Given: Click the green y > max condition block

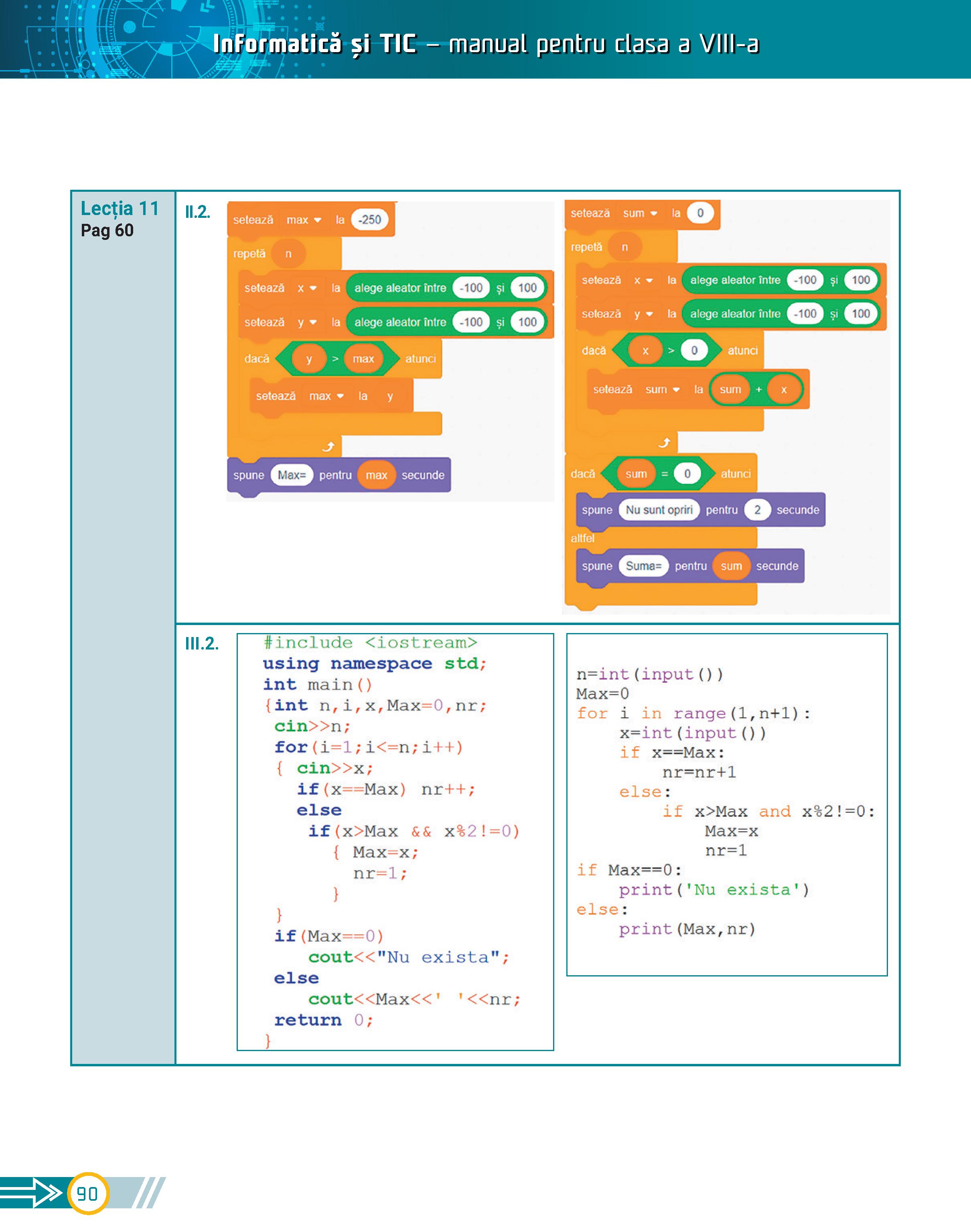Looking at the screenshot, I should tap(335, 359).
